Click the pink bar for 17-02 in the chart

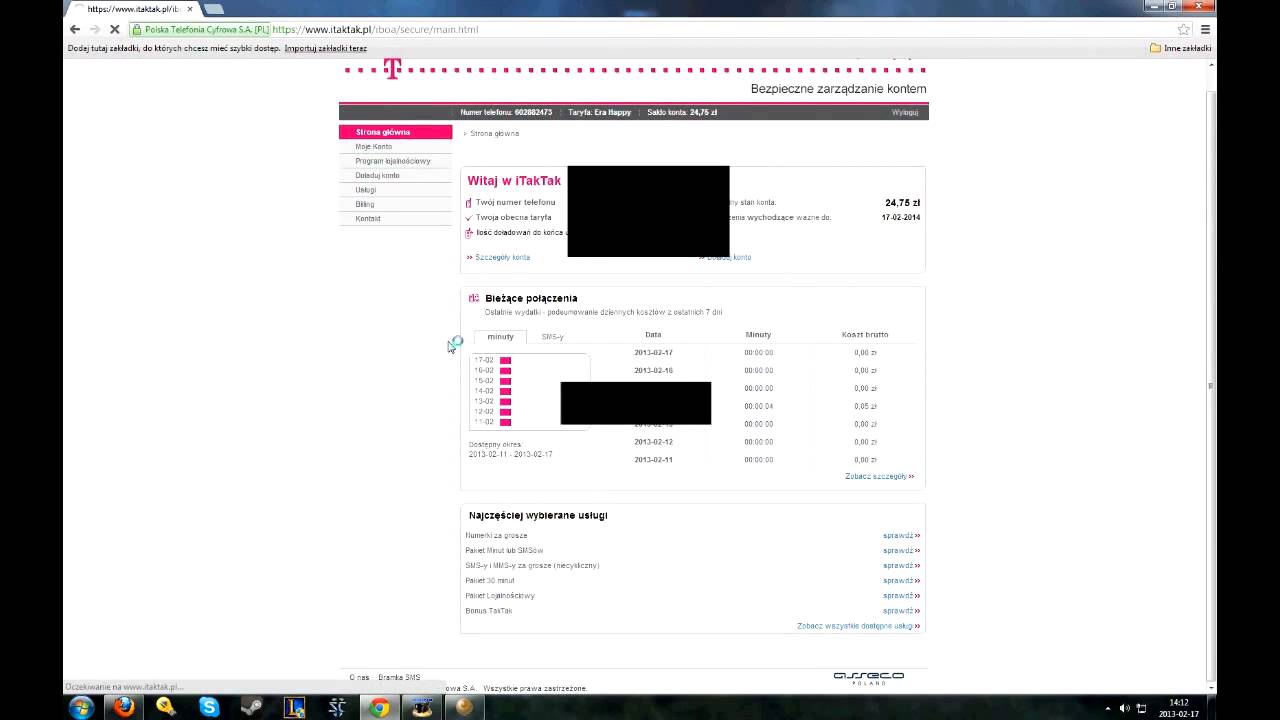pyautogui.click(x=506, y=360)
